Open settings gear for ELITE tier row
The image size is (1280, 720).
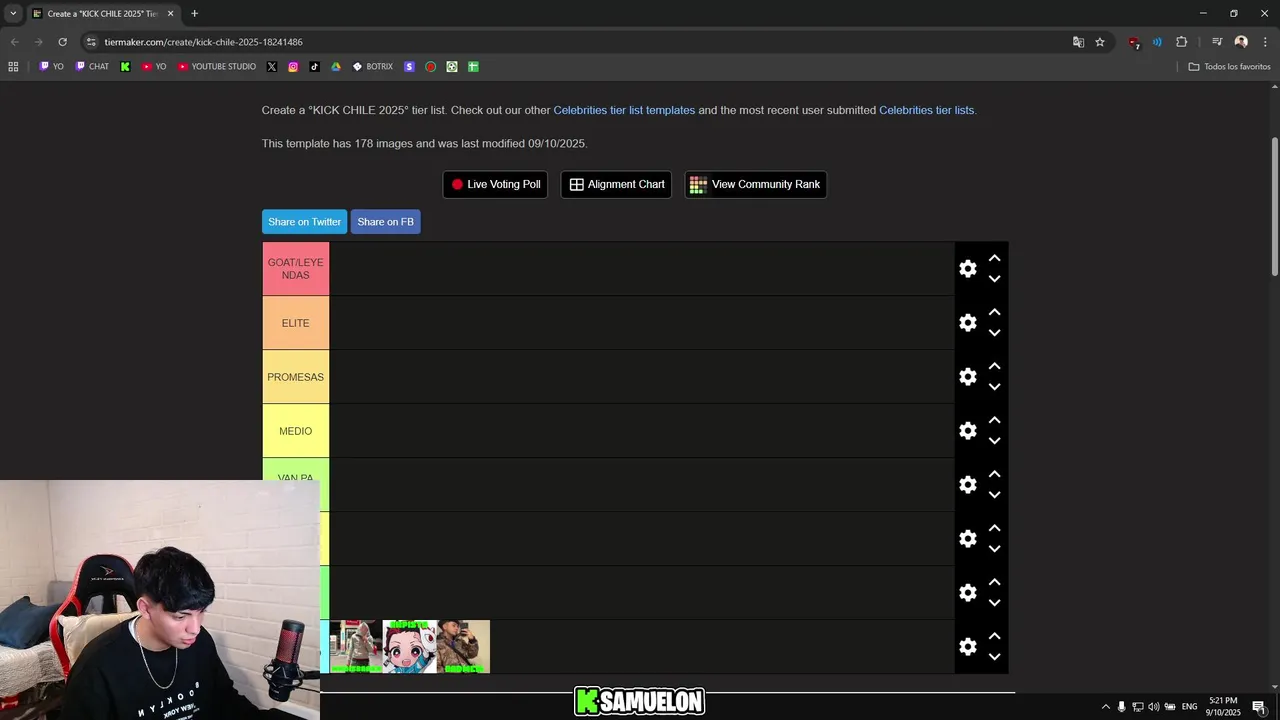tap(968, 323)
